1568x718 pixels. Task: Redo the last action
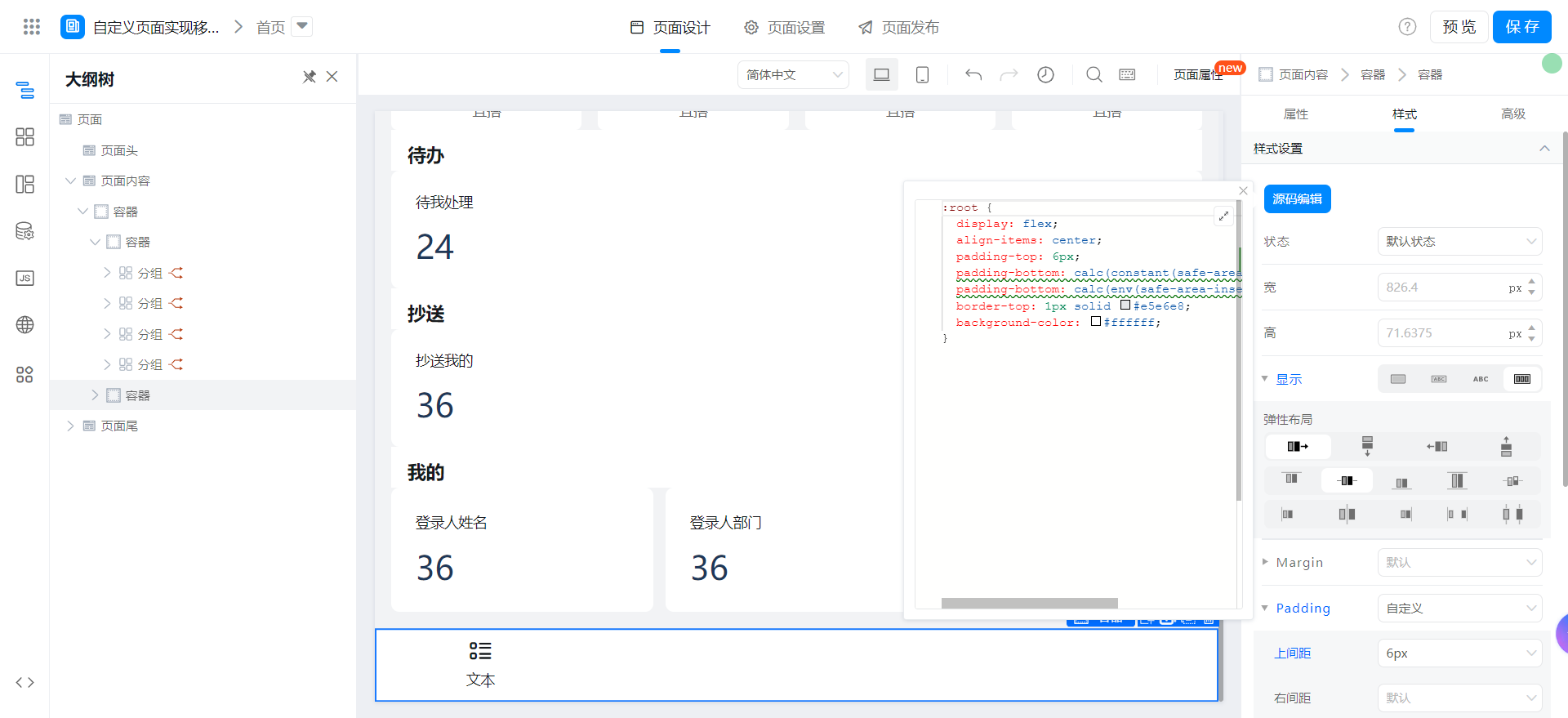(x=1009, y=74)
